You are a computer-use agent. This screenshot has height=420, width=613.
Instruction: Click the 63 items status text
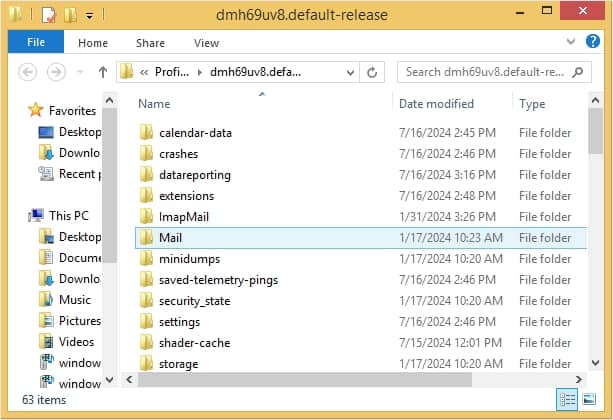click(44, 400)
